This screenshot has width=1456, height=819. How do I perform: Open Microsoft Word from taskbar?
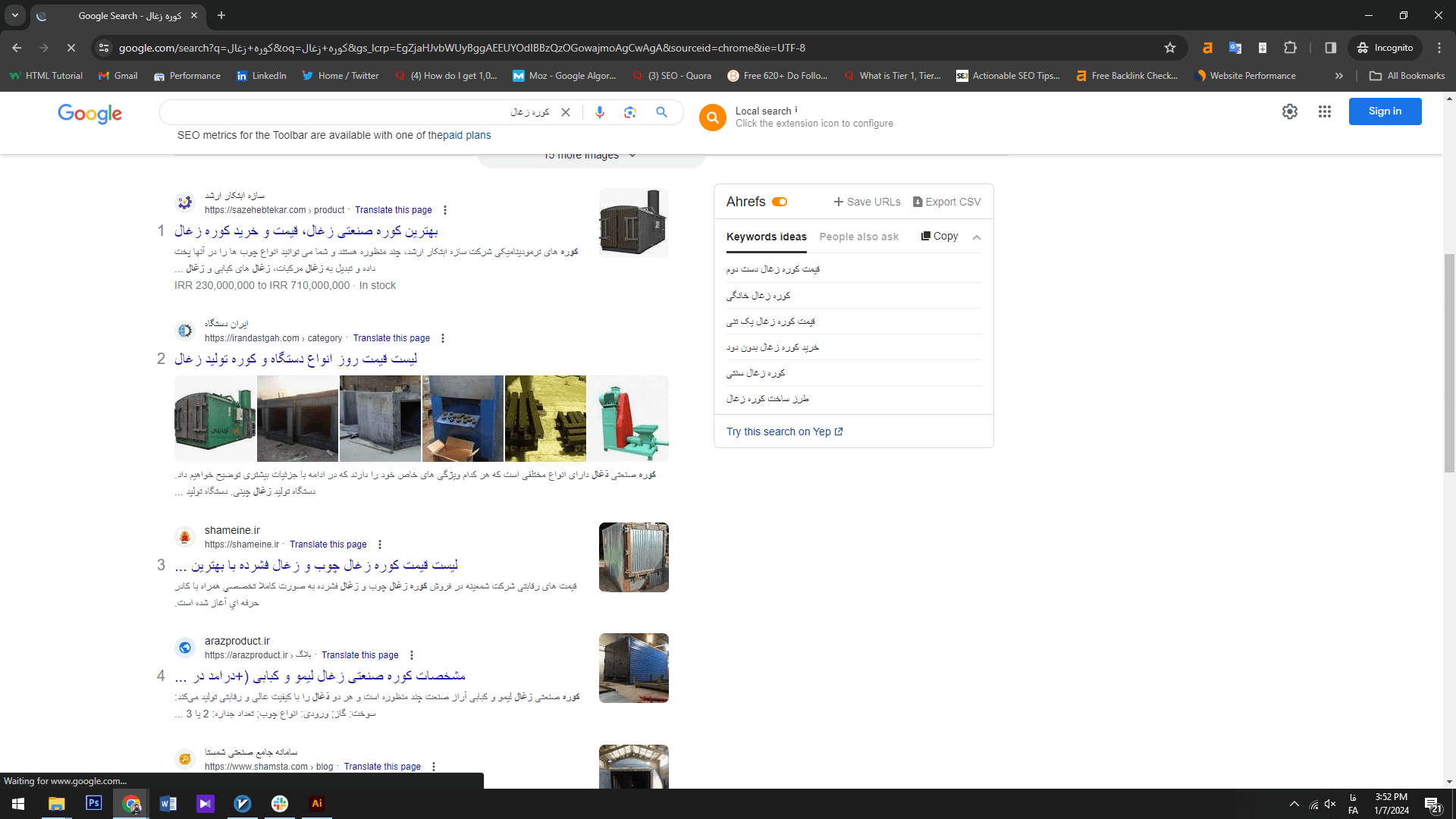tap(168, 804)
